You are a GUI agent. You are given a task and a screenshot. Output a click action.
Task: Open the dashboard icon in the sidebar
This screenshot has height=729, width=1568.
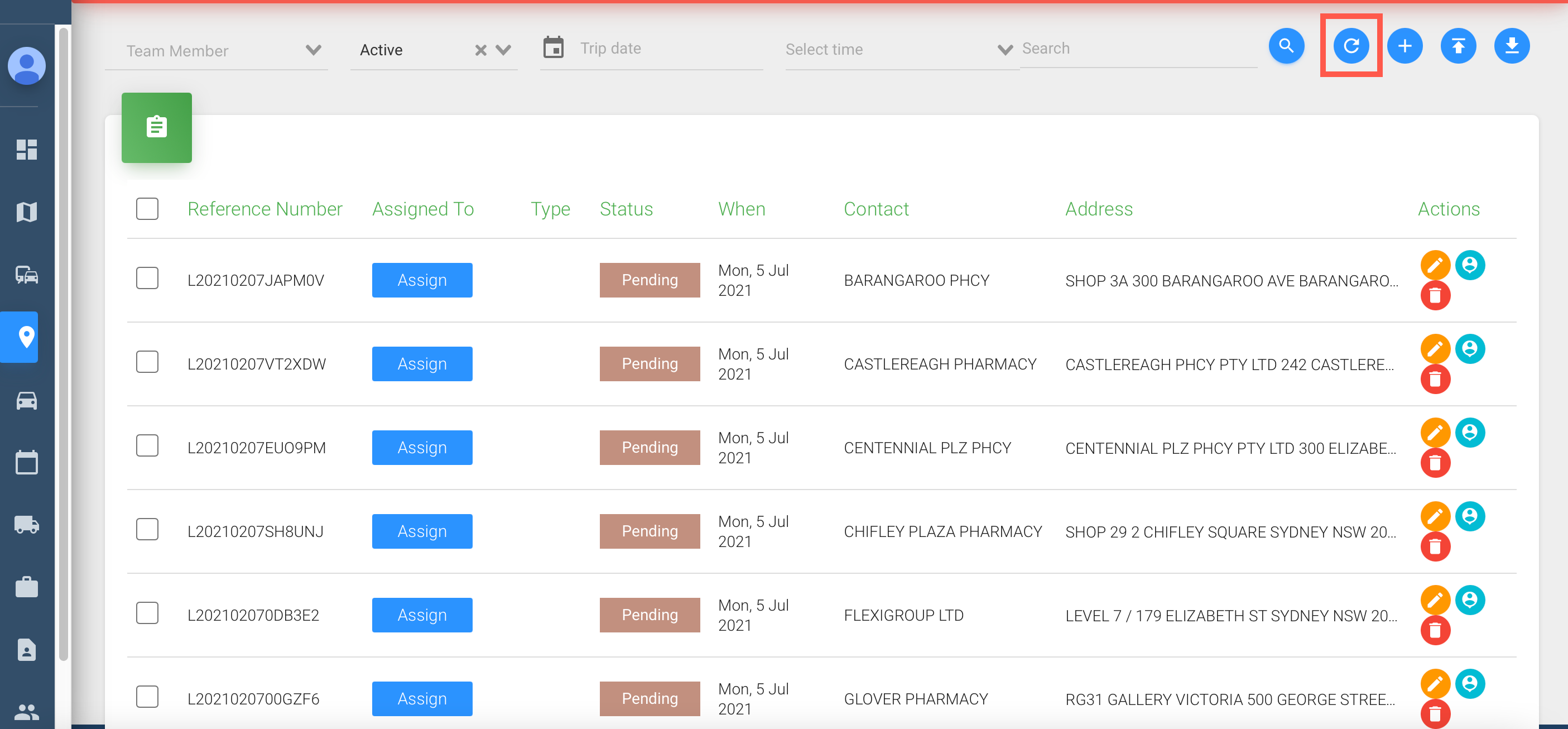pyautogui.click(x=27, y=149)
